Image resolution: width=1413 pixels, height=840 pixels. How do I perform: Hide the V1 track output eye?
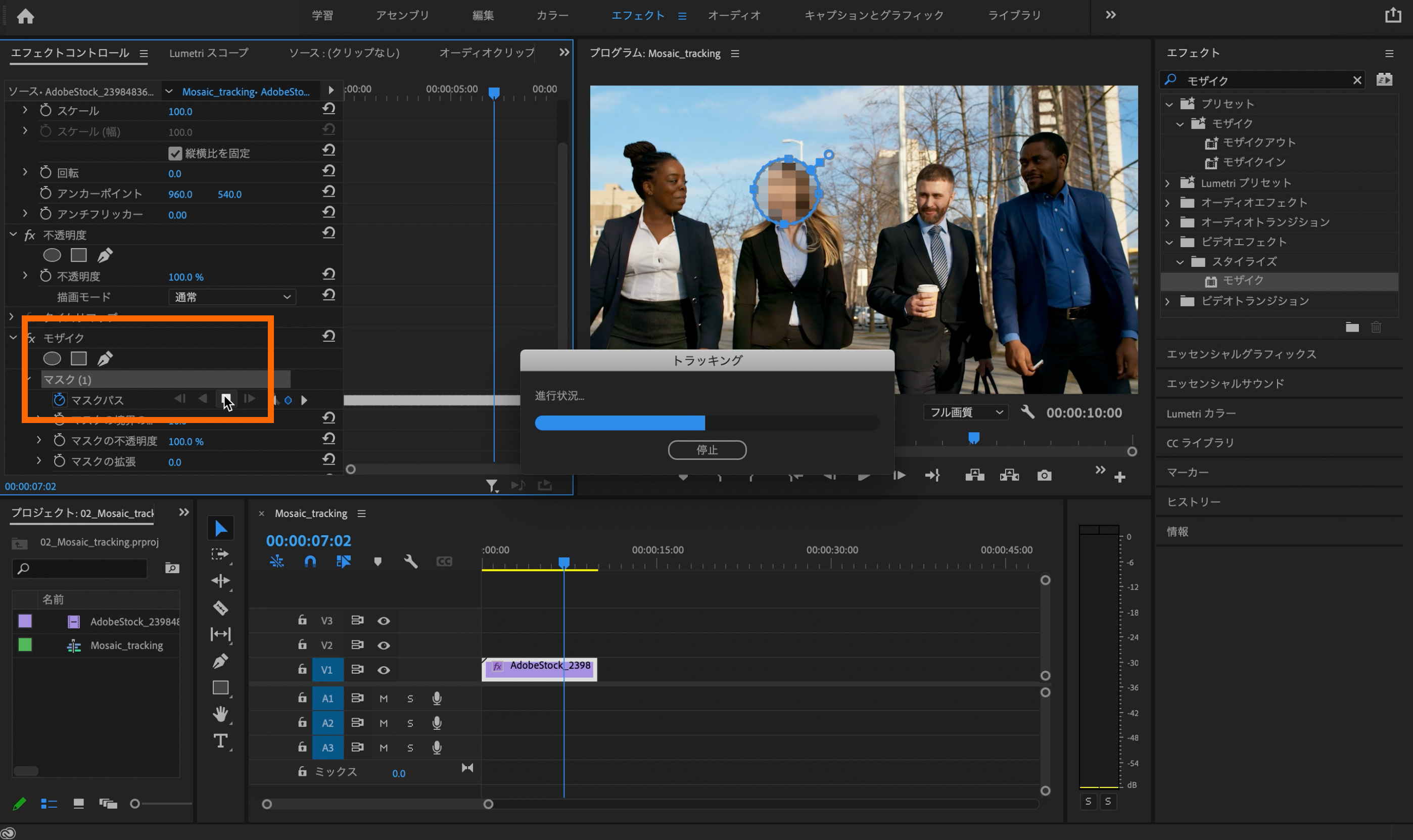coord(384,670)
